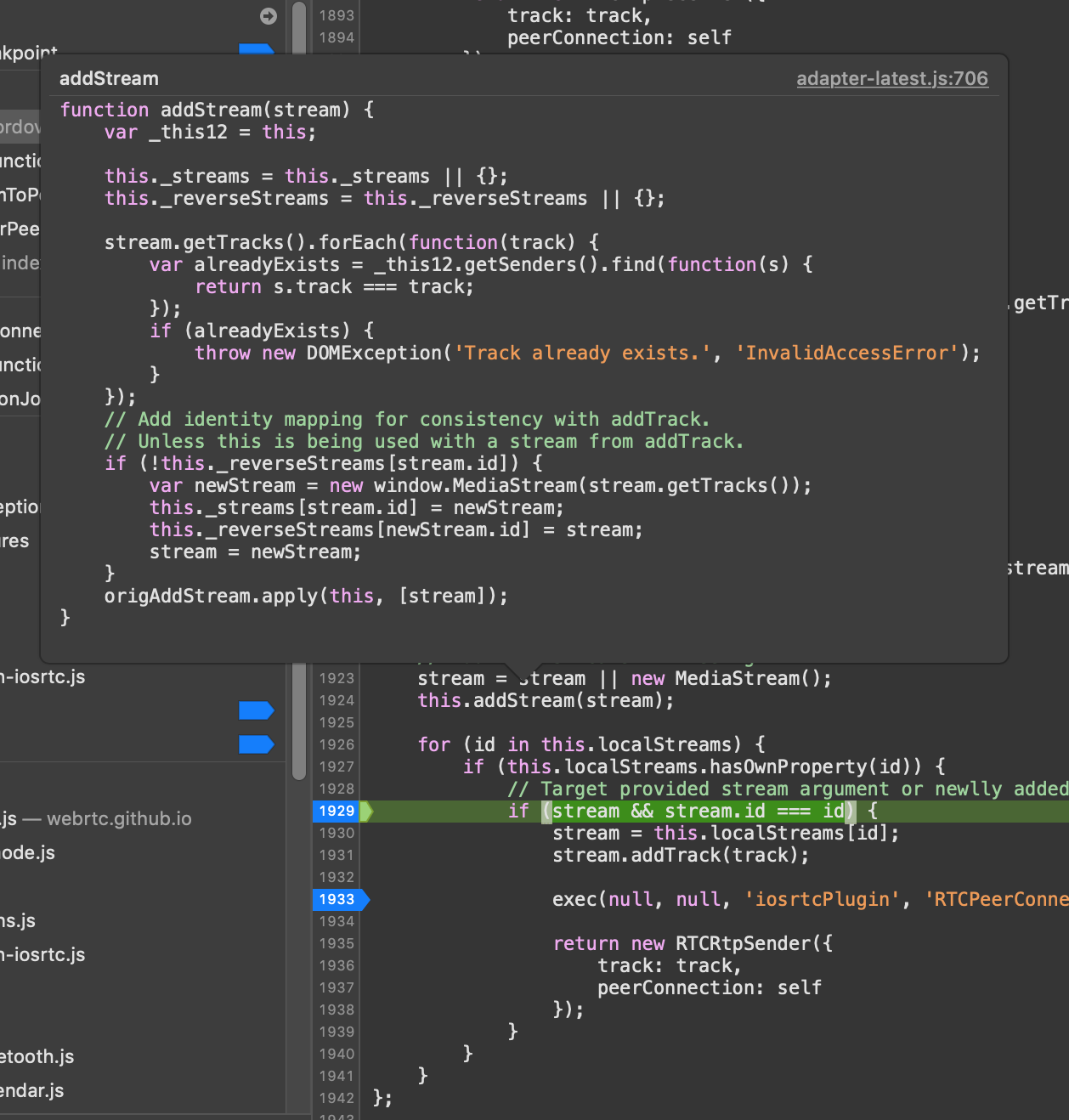Click 'new MediaStream()' on line 1923

[x=726, y=678]
